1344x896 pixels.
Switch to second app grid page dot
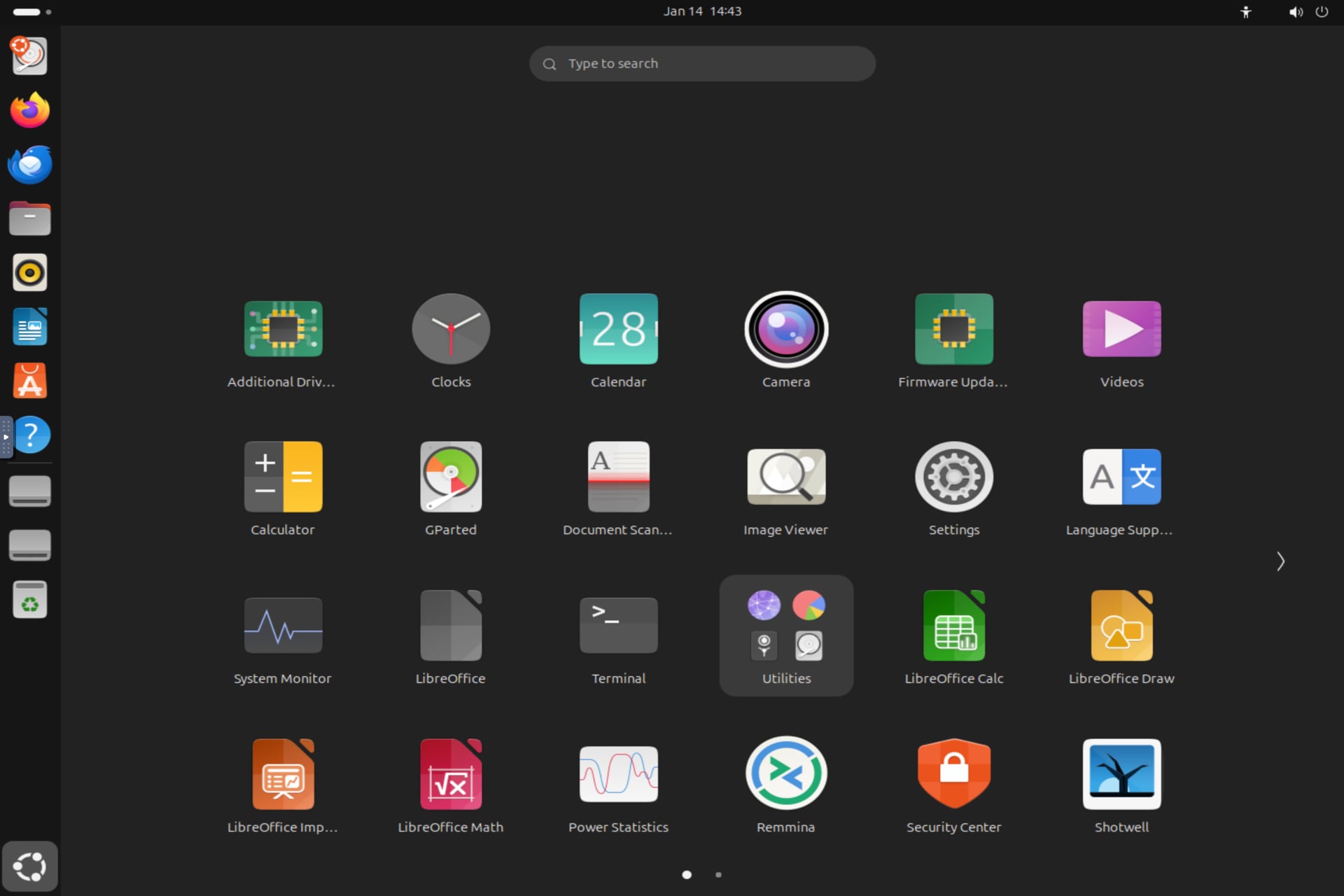(718, 874)
